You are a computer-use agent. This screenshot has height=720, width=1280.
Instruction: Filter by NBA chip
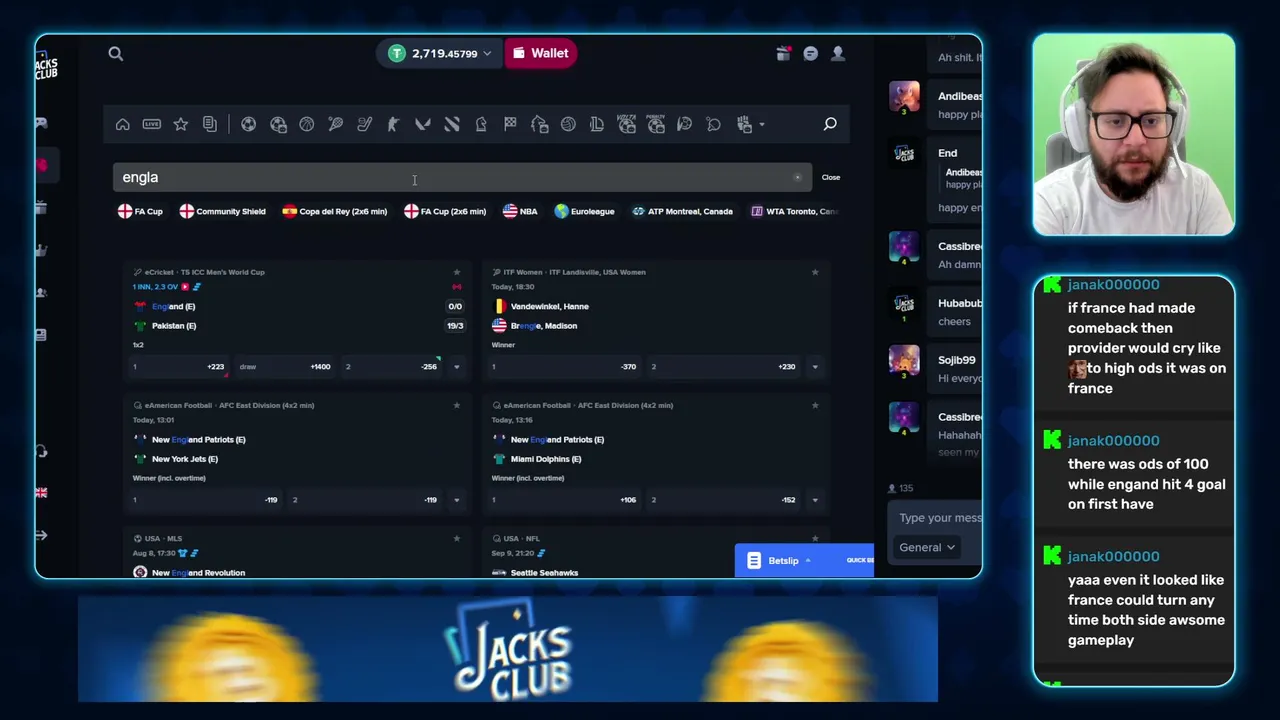[x=520, y=211]
